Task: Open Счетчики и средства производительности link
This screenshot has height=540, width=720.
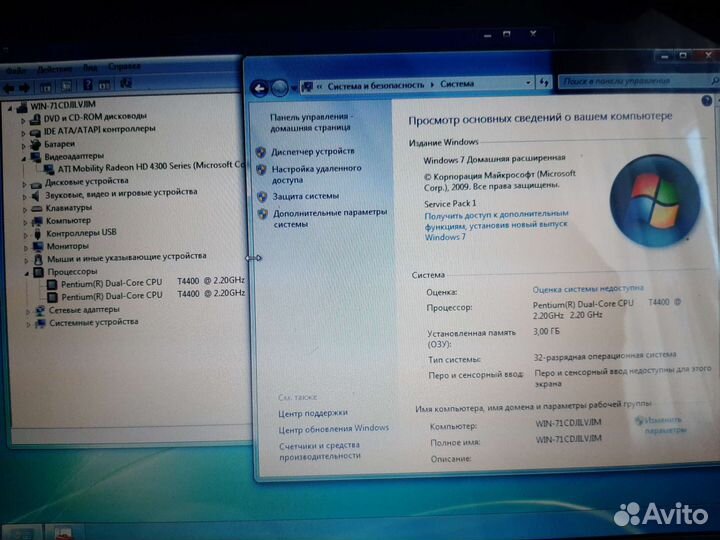Action: 320,450
